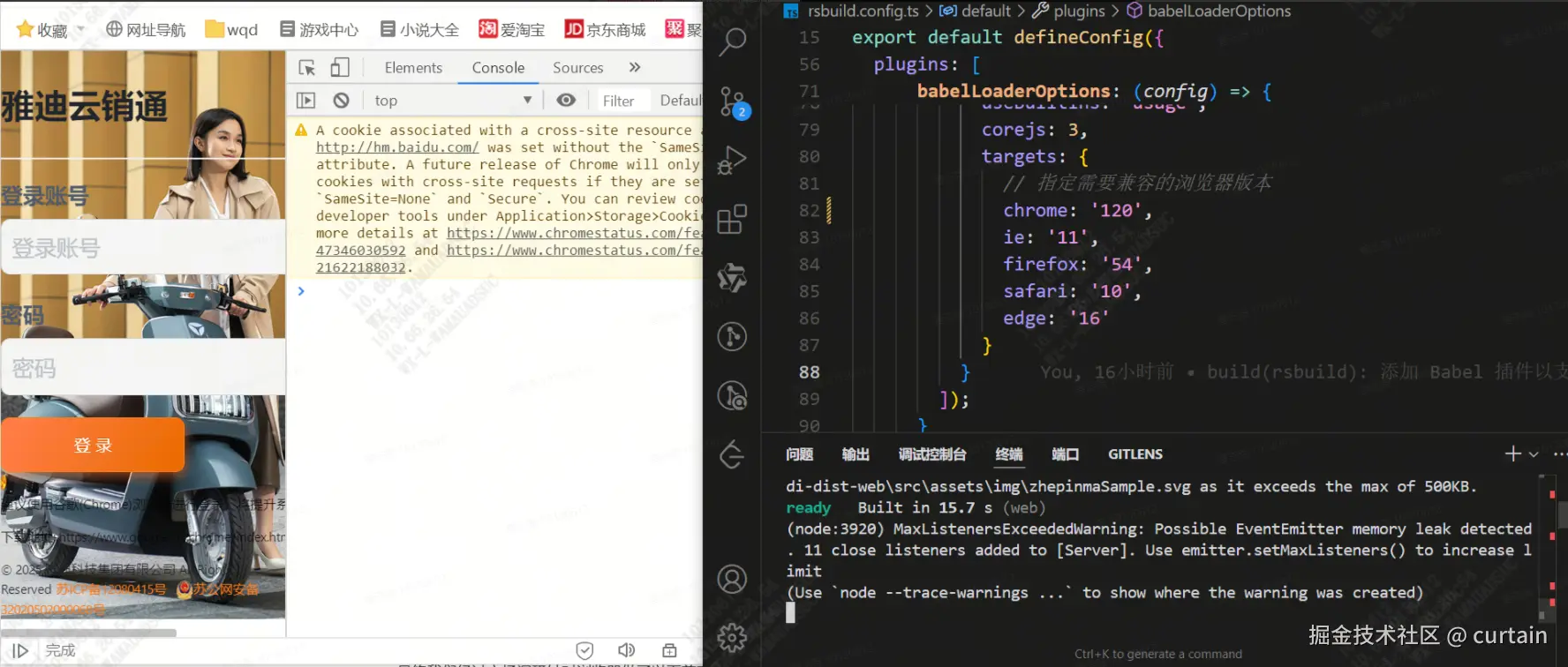Open new terminal dropdown arrow
Screen dimensions: 1568x667
pyautogui.click(x=1534, y=454)
